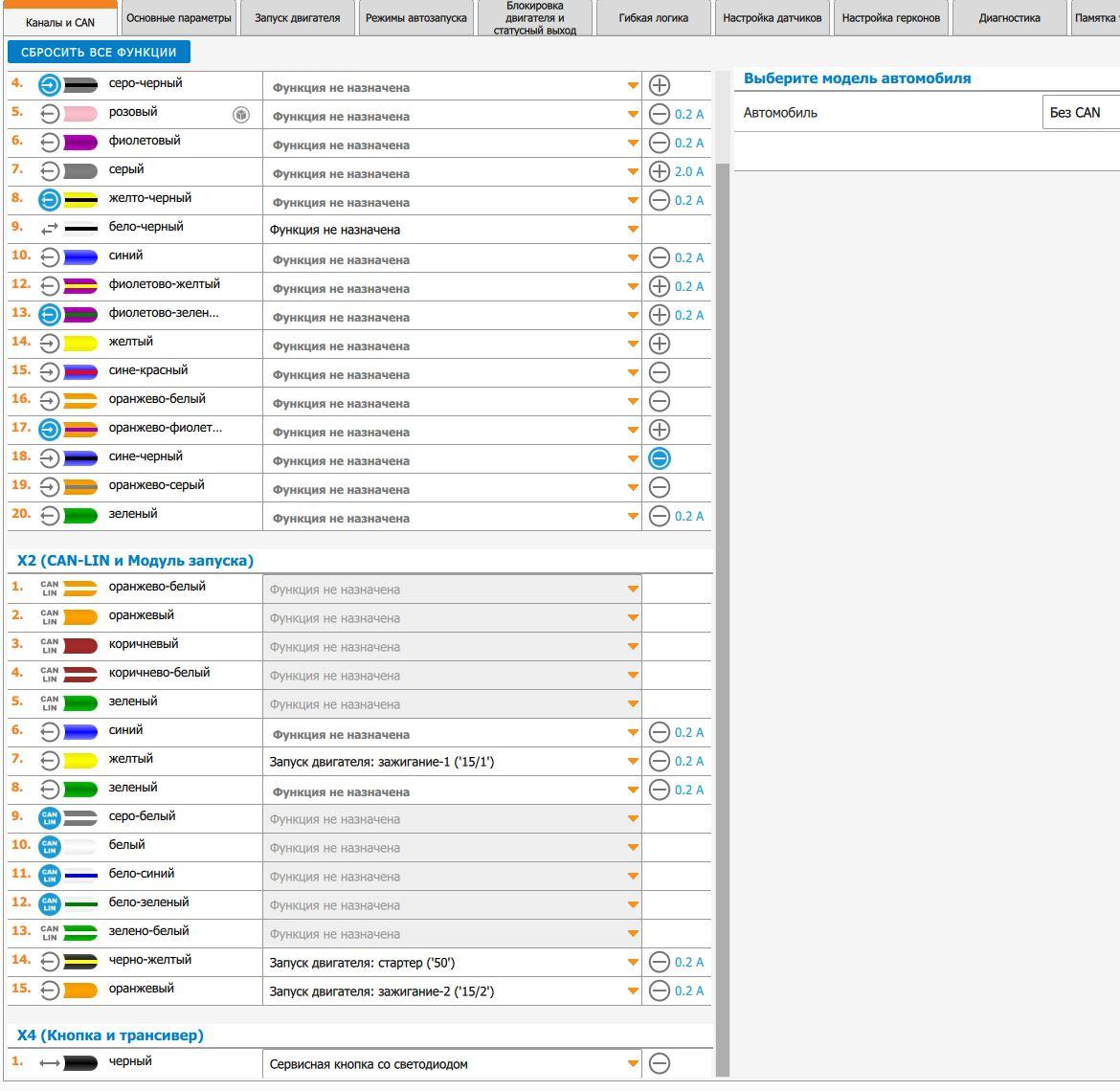Toggle minus polarity on черный X4 row
Image resolution: width=1120 pixels, height=1091 pixels.
pos(660,1063)
